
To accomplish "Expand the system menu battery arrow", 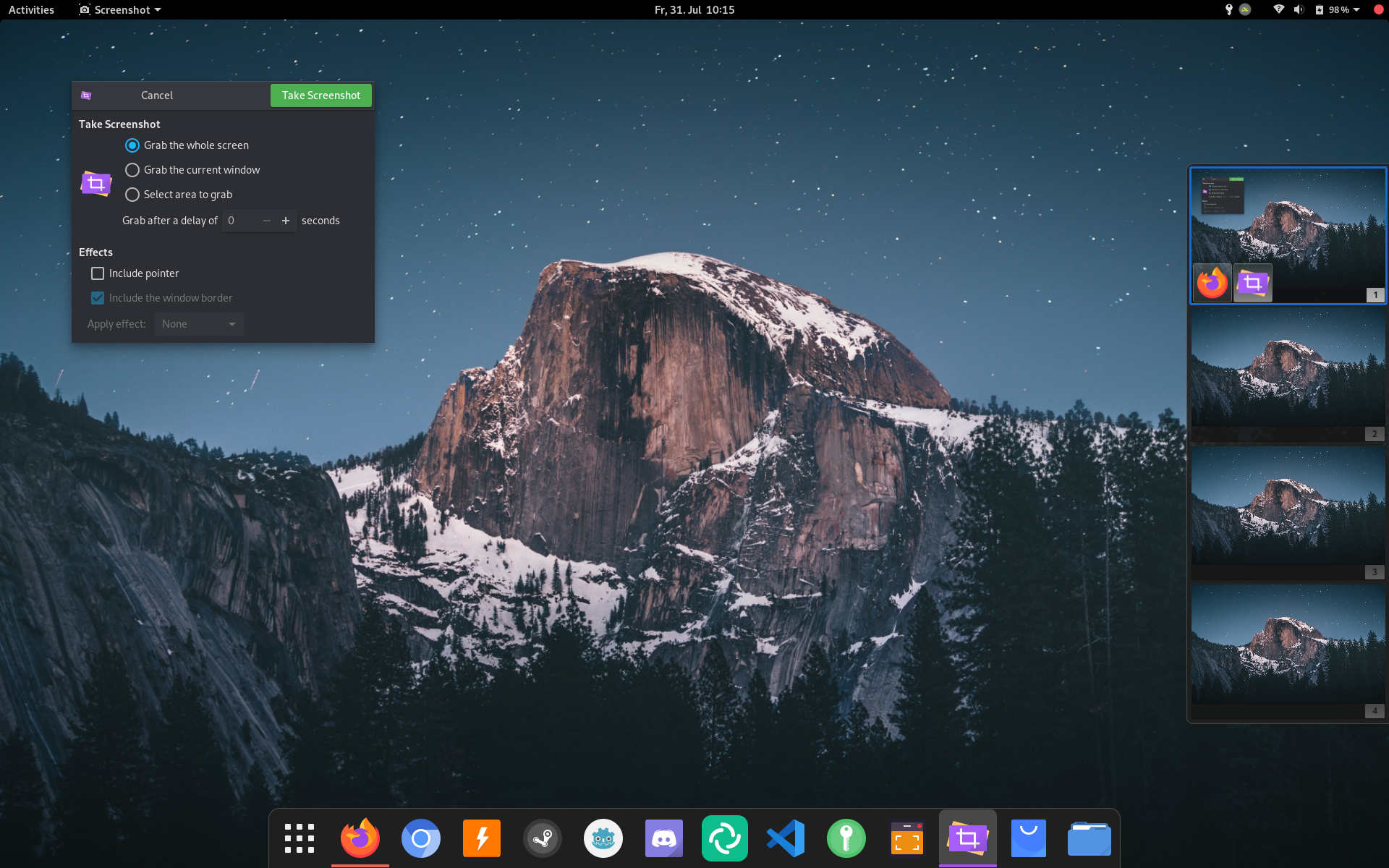I will pos(1356,9).
